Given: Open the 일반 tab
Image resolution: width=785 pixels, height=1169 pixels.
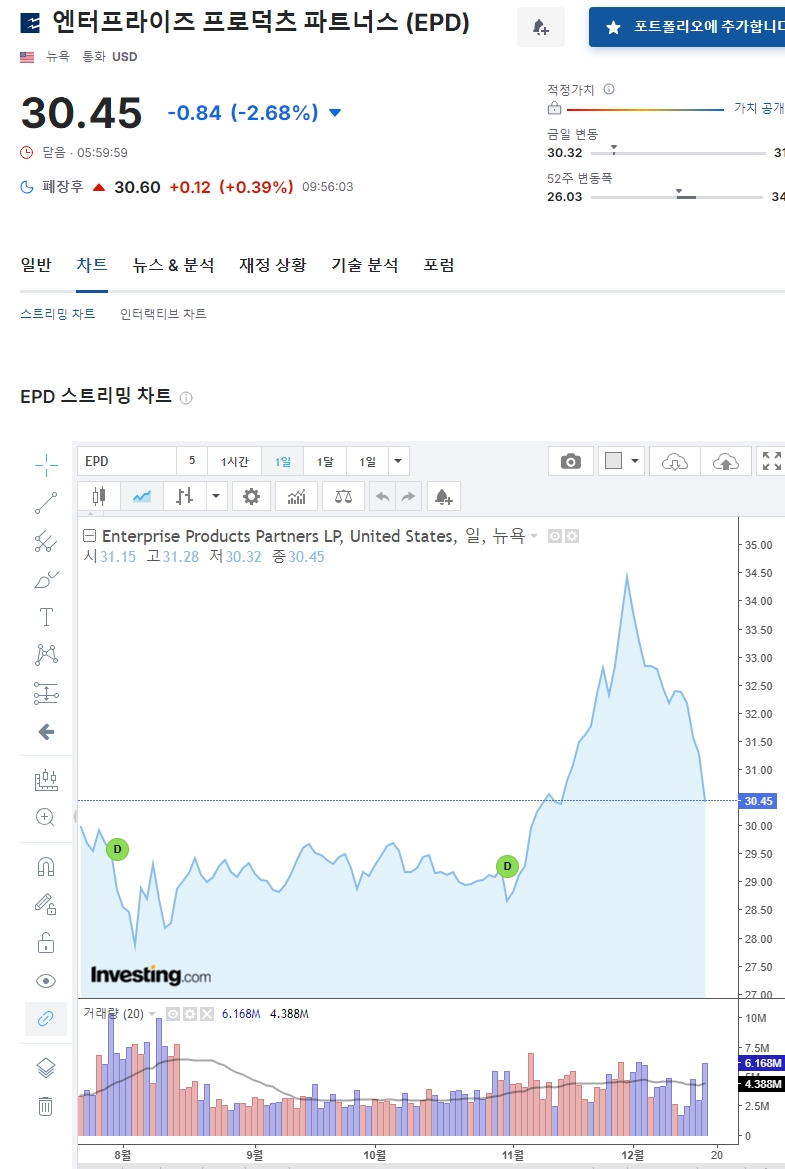Looking at the screenshot, I should click(x=36, y=265).
